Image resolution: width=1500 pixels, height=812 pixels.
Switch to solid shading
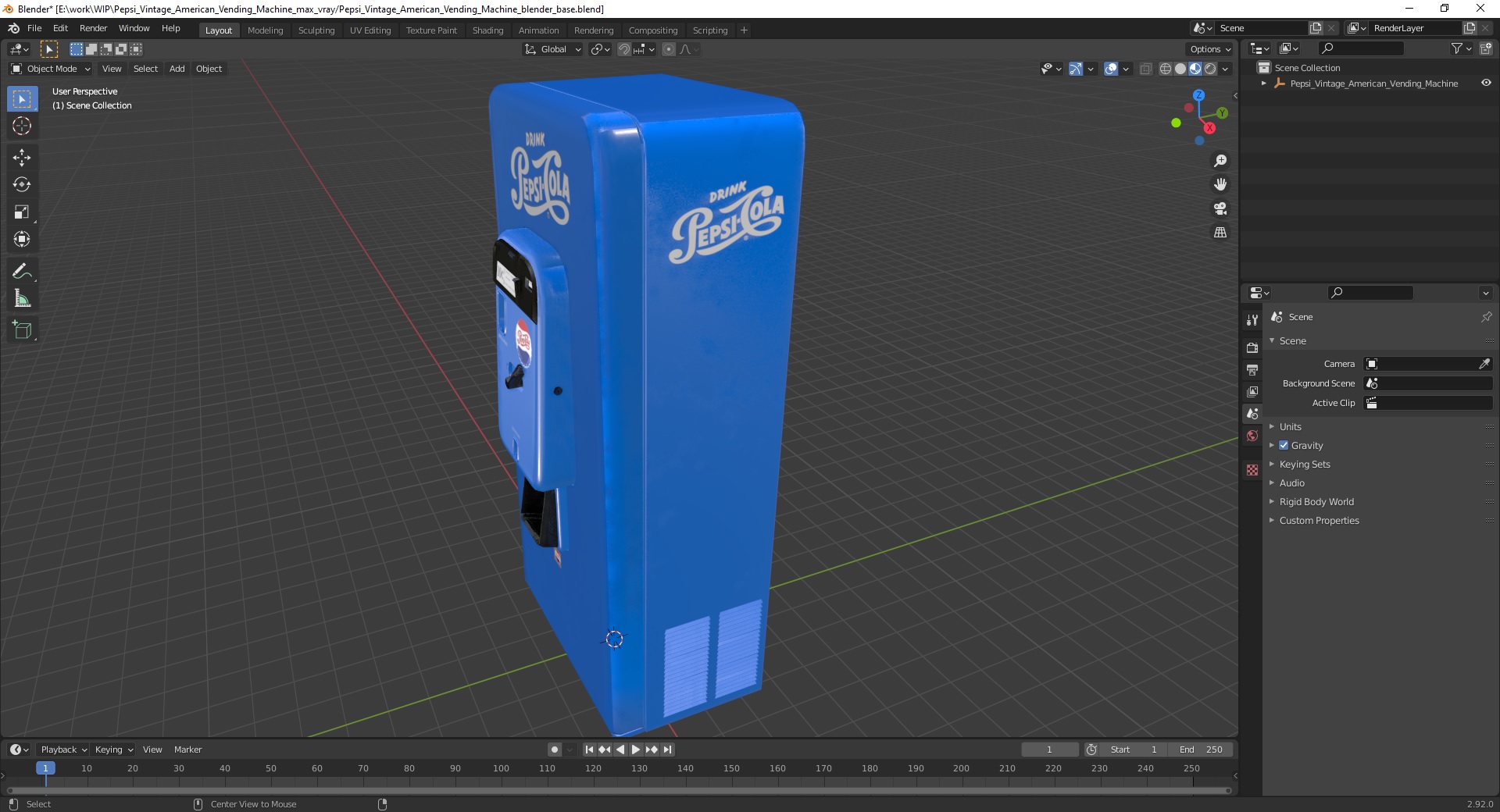tap(1180, 69)
